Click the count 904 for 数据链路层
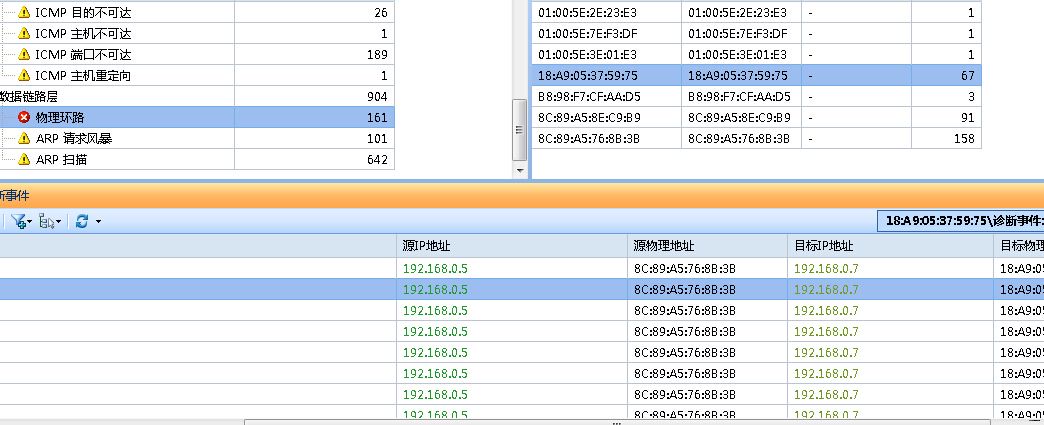Viewport: 1044px width, 425px height. tap(377, 97)
